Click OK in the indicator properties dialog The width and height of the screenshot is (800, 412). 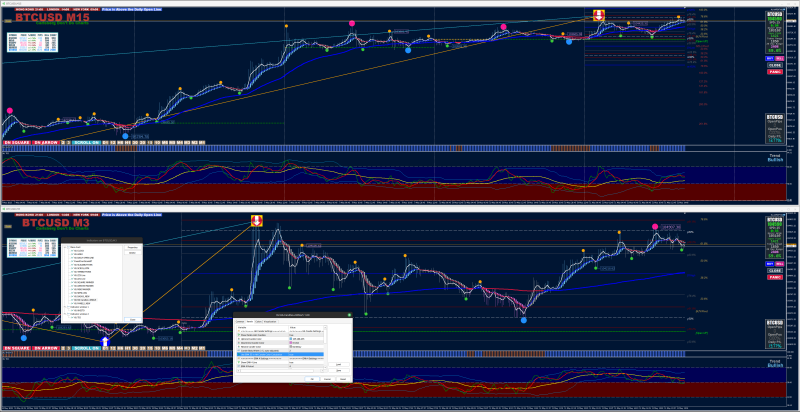[312, 379]
